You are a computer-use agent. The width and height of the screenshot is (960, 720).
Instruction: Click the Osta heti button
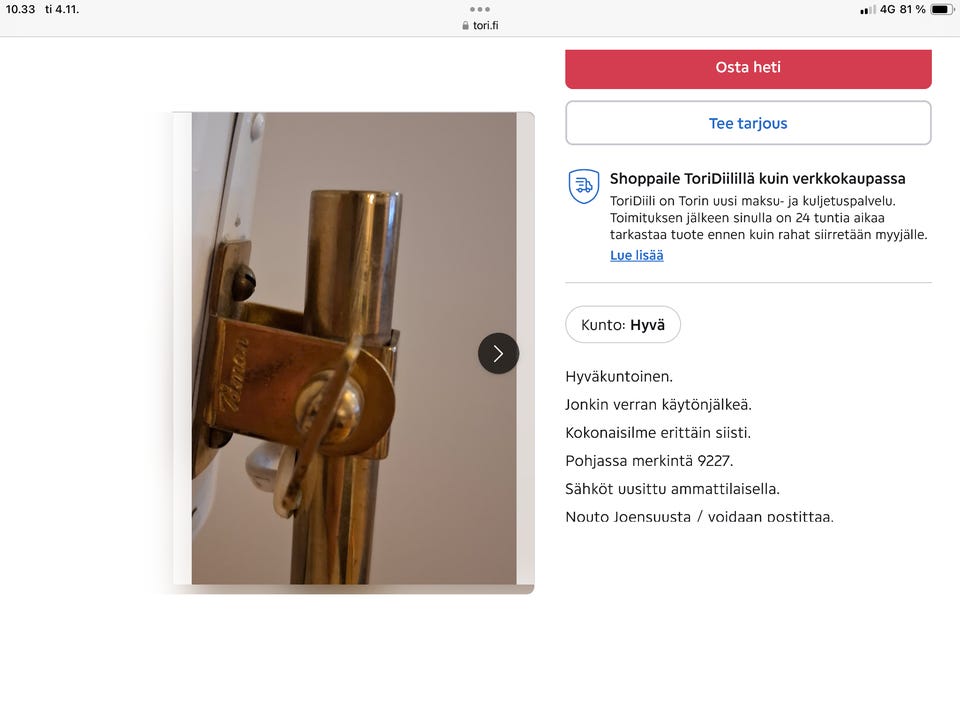[x=748, y=69]
